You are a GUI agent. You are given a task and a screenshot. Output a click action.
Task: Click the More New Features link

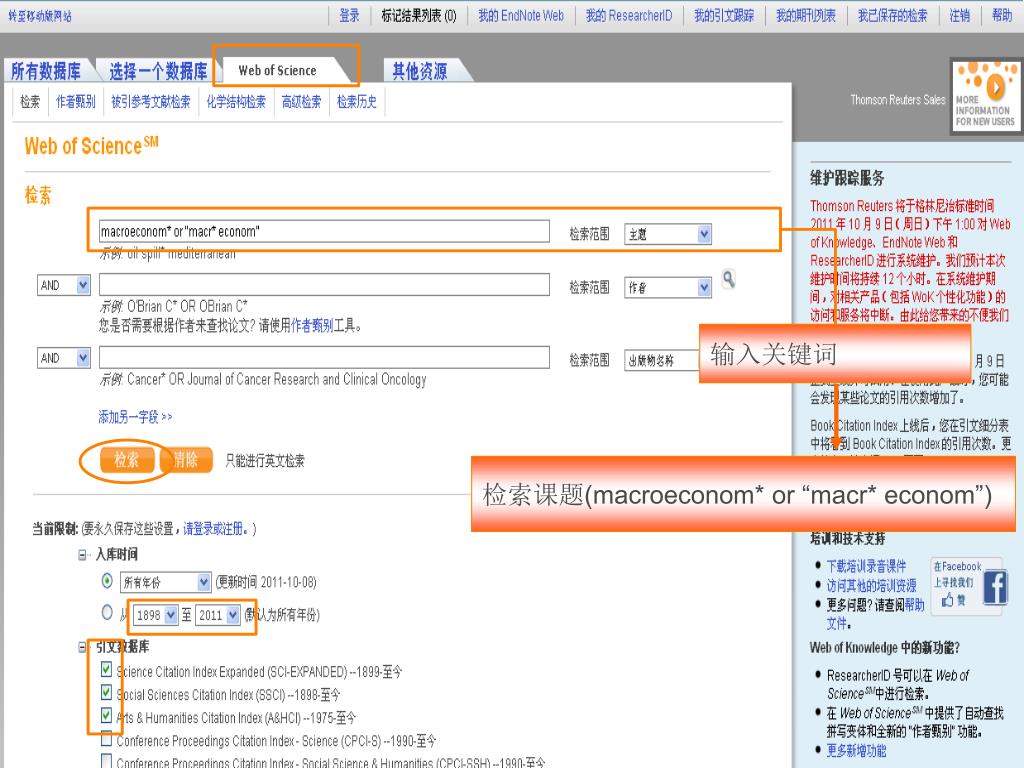[856, 750]
